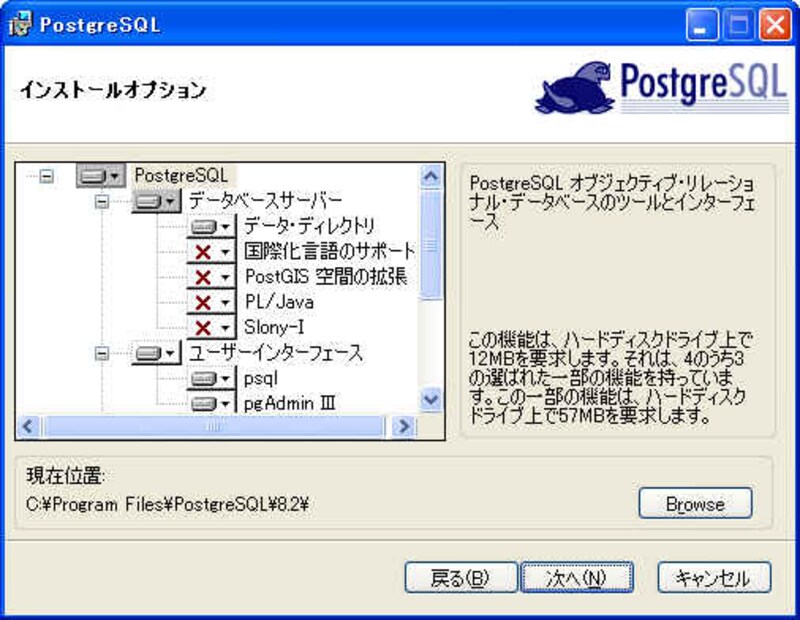Viewport: 800px width, 620px height.
Task: Select the データ・ディレクトリ tree item
Action: 310,226
